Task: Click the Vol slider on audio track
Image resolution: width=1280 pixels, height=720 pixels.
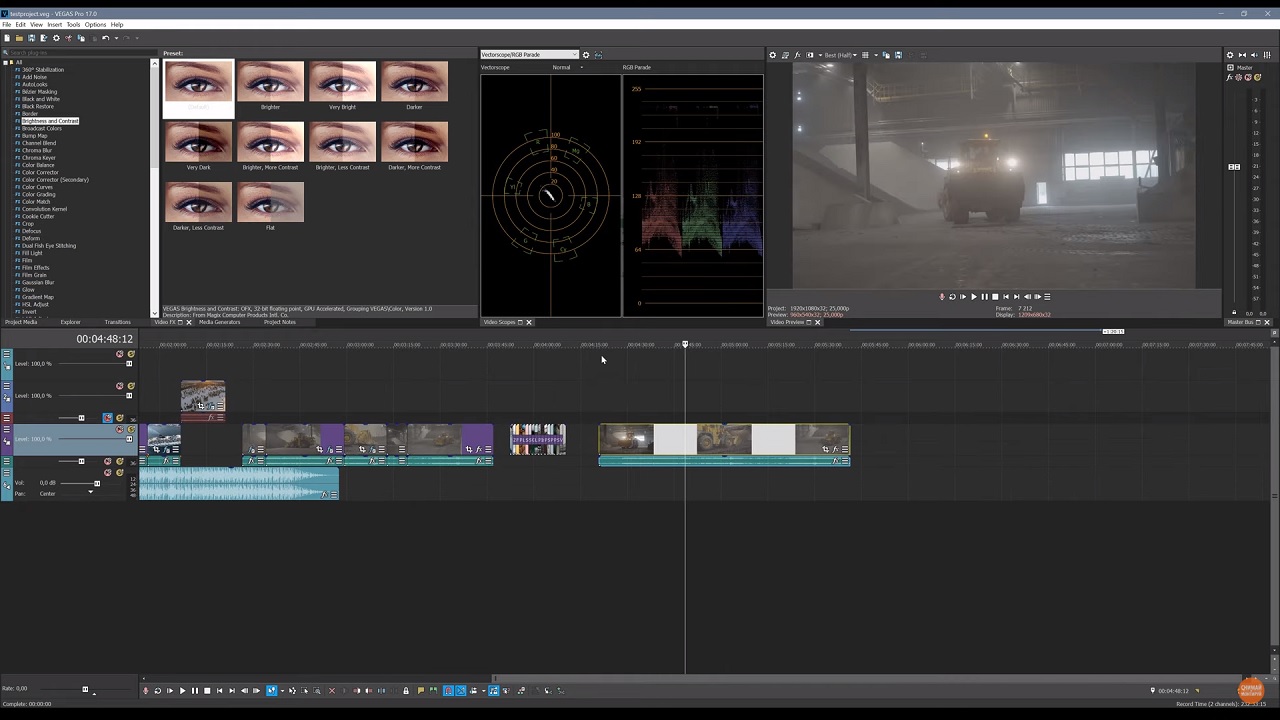Action: pos(97,483)
